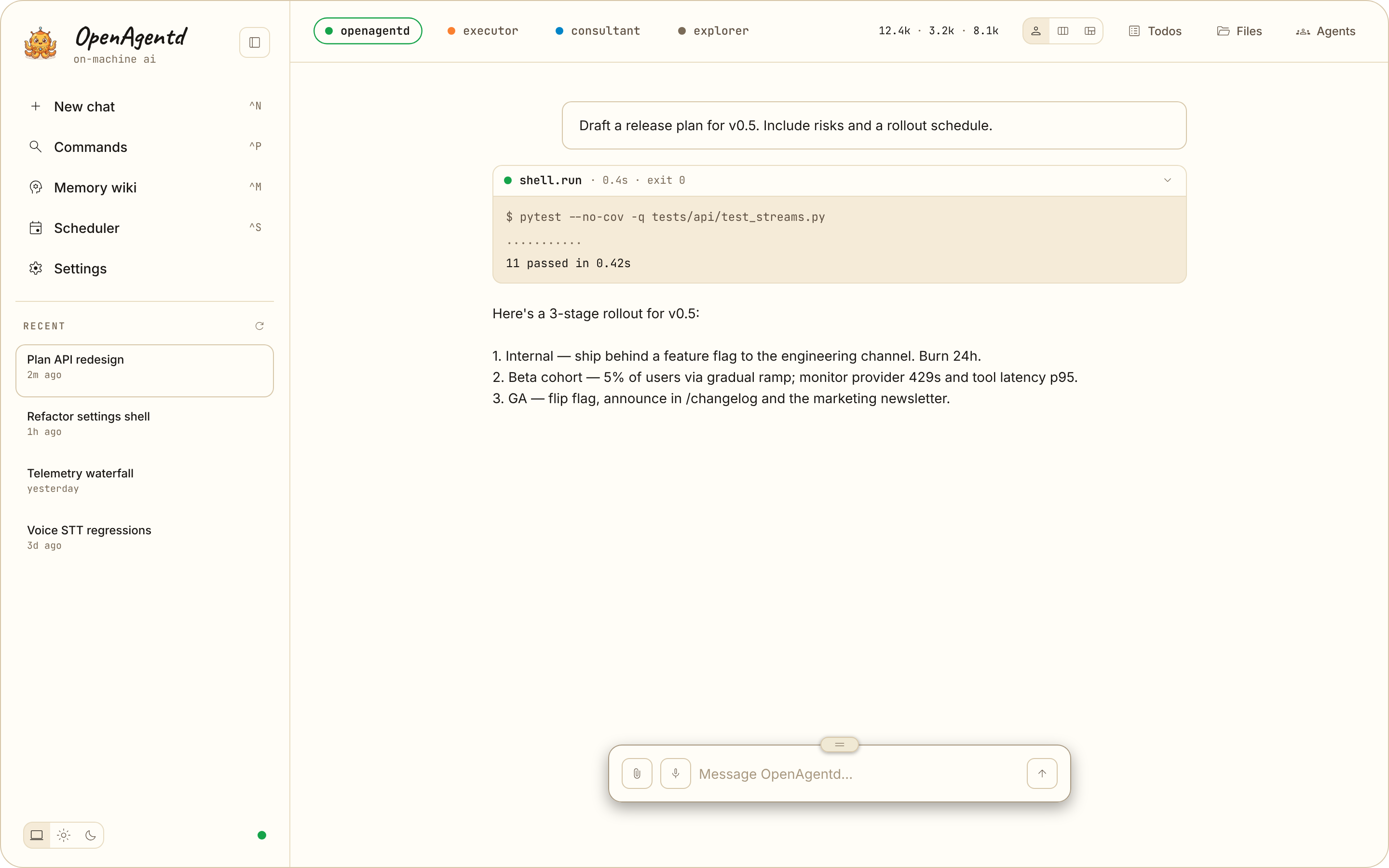The height and width of the screenshot is (868, 1389).
Task: Open the Commands palette
Action: click(145, 147)
